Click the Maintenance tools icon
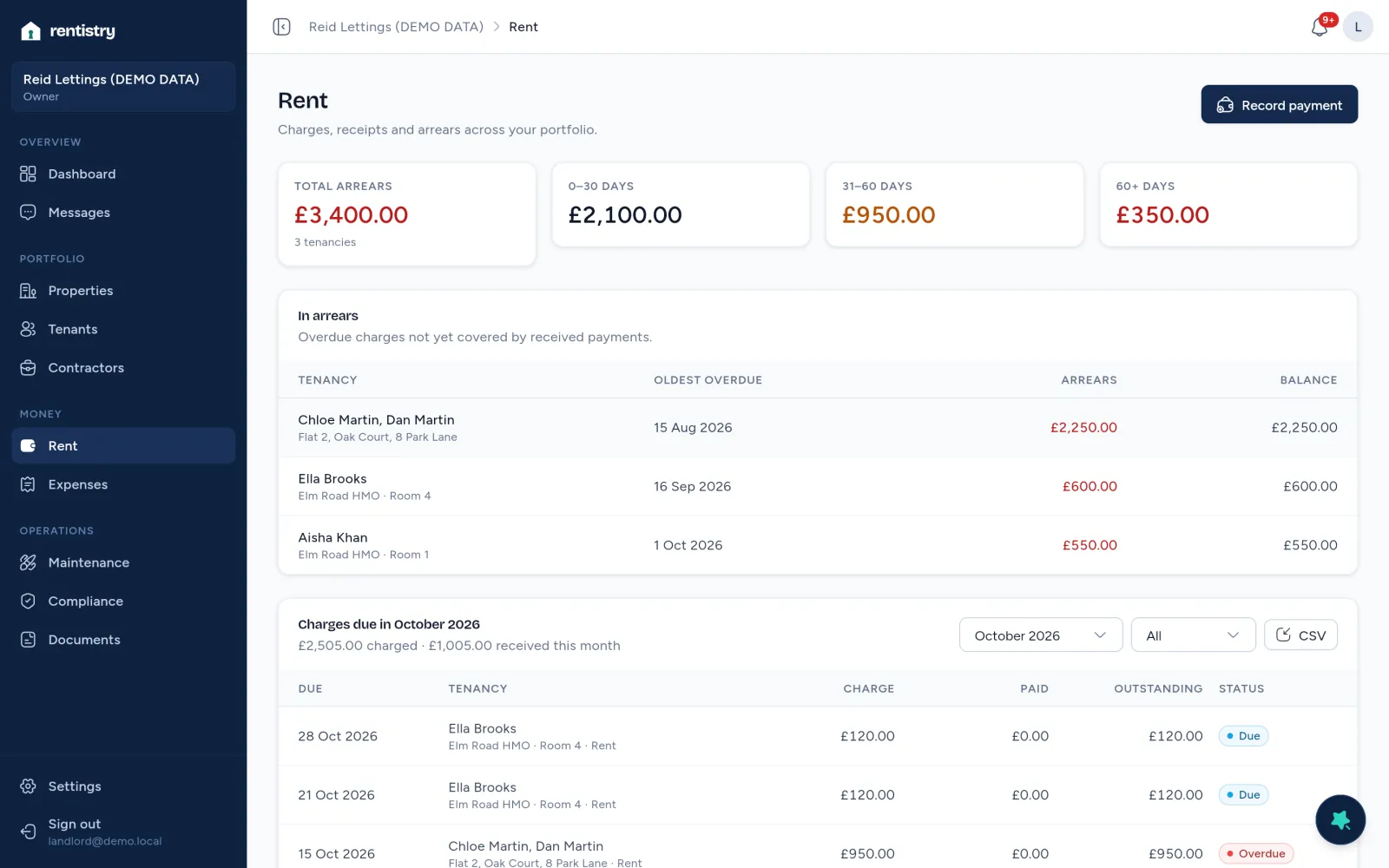 point(28,562)
